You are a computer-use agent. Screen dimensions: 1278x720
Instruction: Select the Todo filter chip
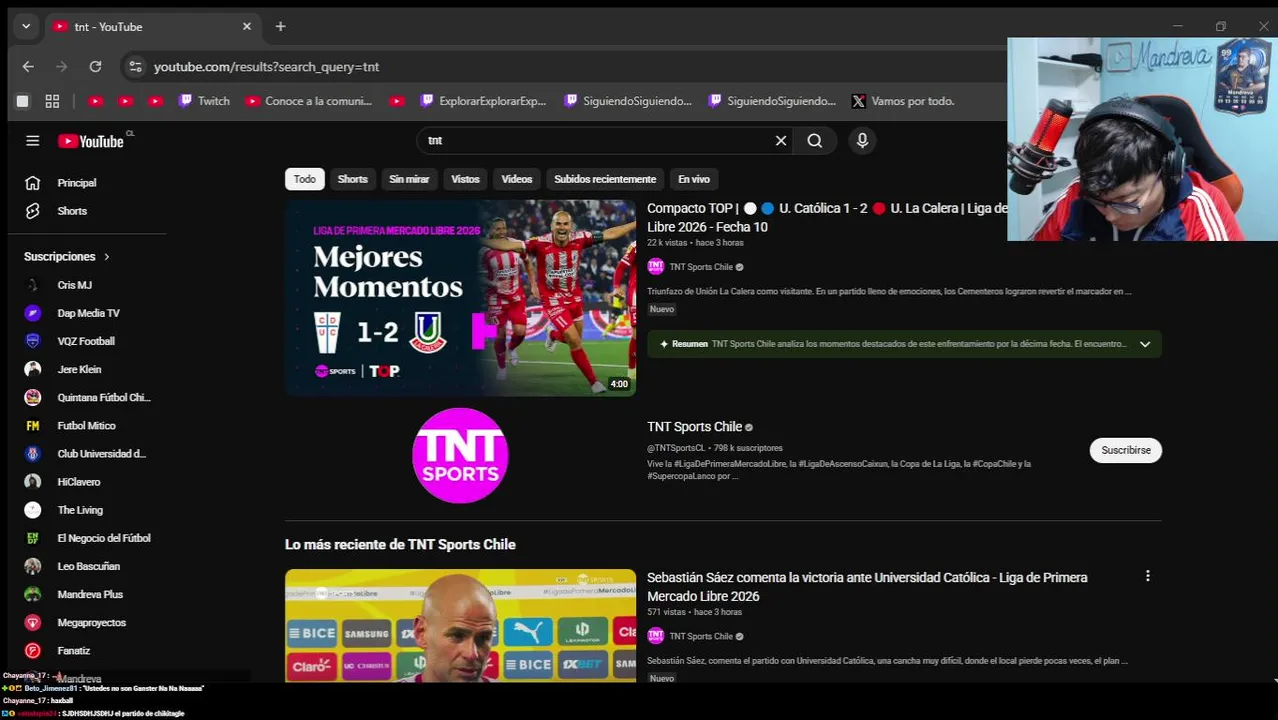305,179
